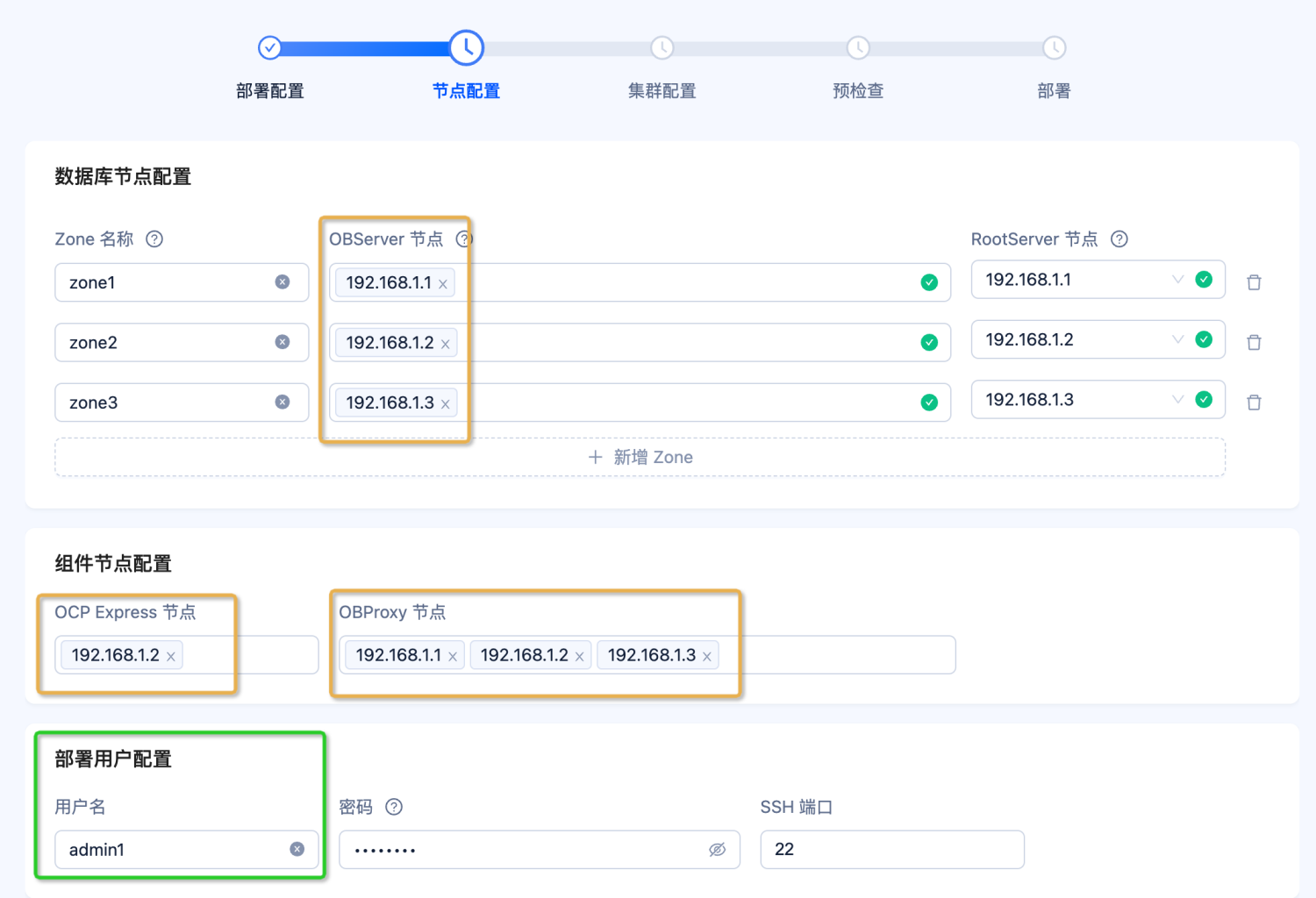Remove 192.168.1.1 tag from OBProxy 节点
This screenshot has height=898, width=1316.
pyautogui.click(x=453, y=657)
